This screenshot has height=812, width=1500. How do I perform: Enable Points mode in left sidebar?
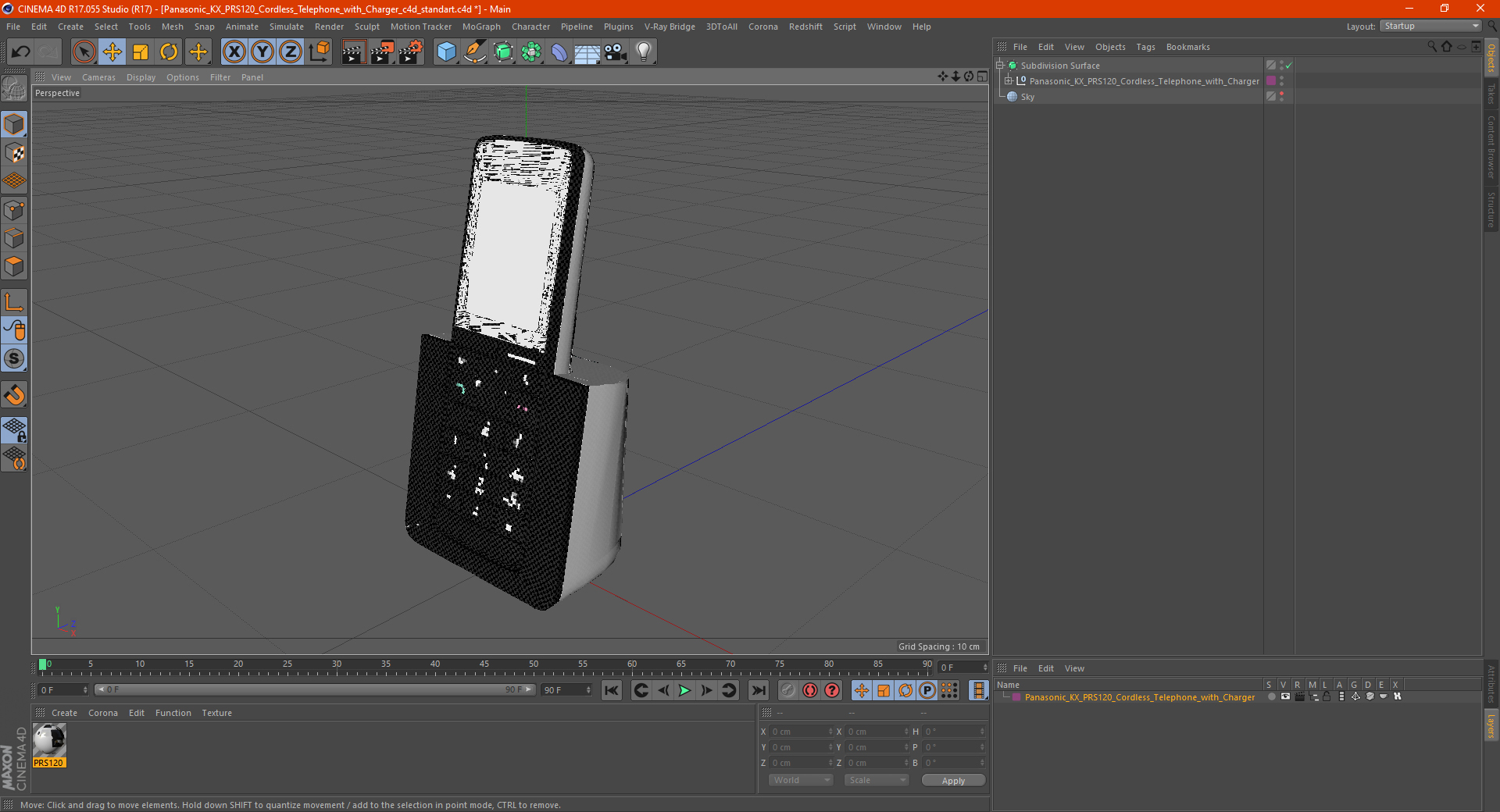click(x=14, y=210)
